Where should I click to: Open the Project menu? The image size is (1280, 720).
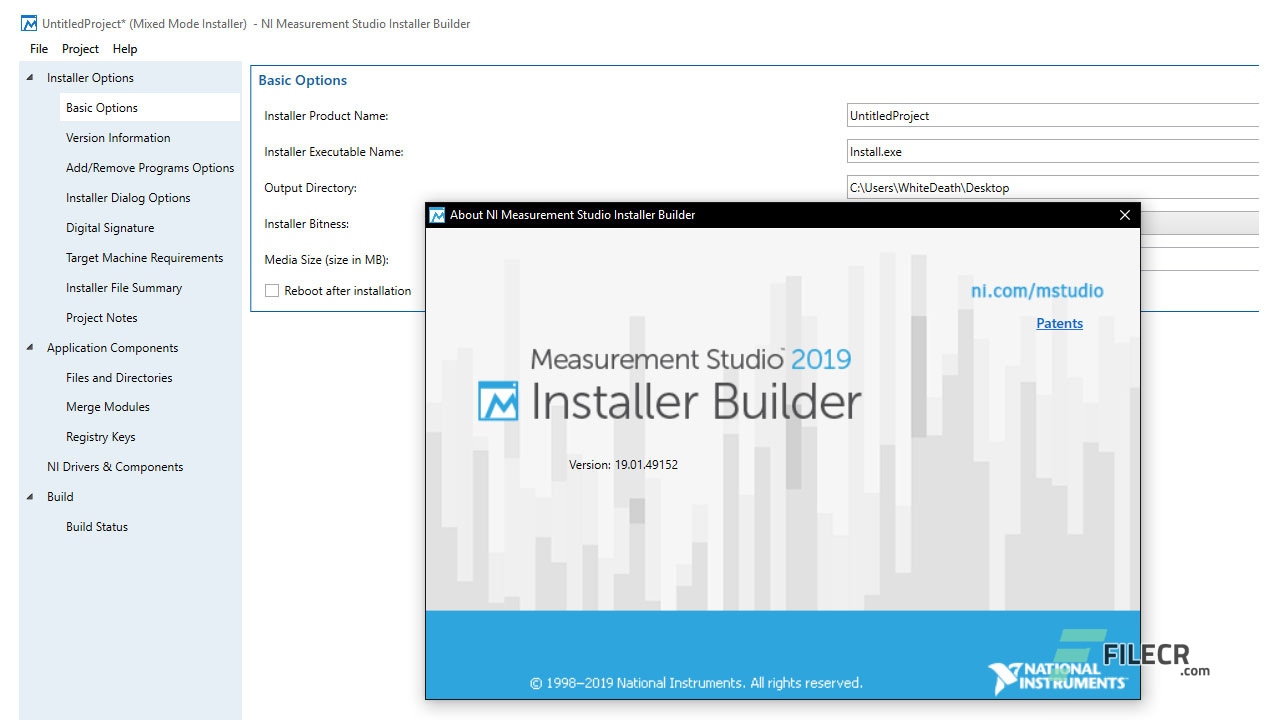pyautogui.click(x=80, y=49)
